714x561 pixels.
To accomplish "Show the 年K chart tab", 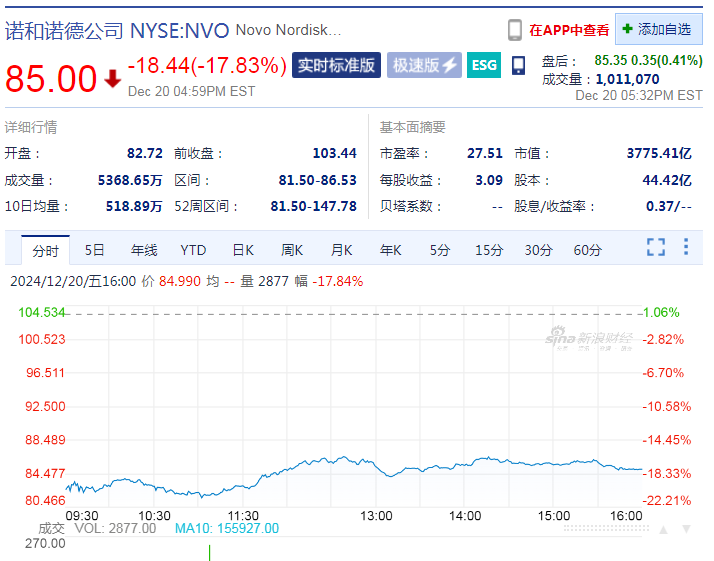I will click(x=391, y=250).
